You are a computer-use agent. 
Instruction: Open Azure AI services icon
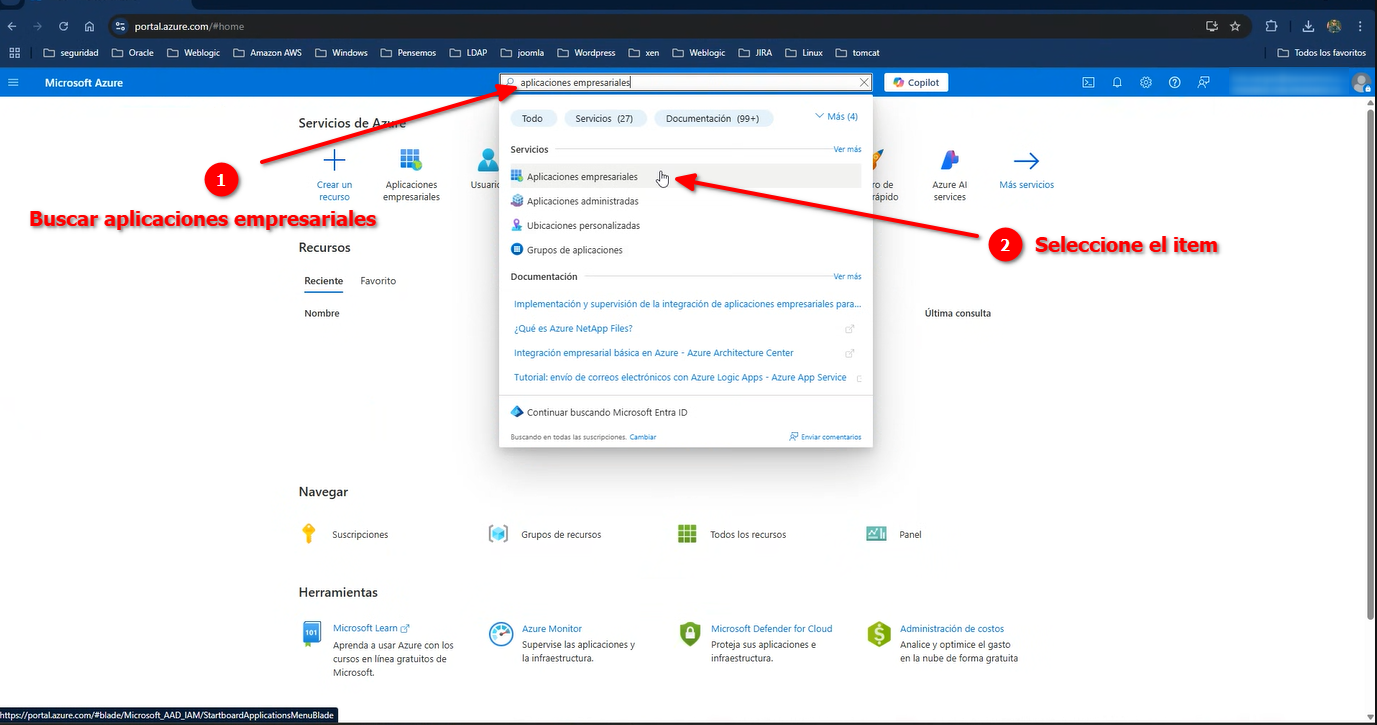point(949,161)
